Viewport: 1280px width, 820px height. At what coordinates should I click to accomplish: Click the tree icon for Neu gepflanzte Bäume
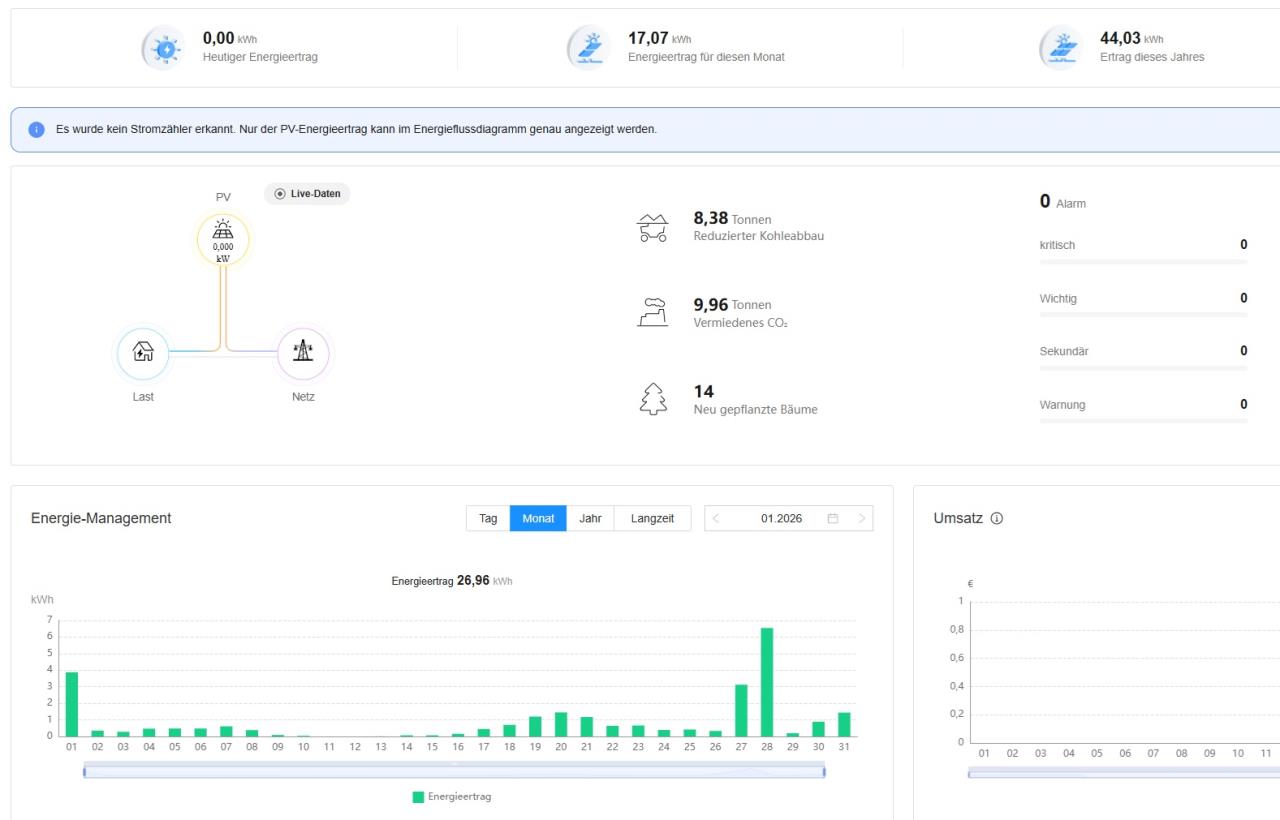(652, 399)
